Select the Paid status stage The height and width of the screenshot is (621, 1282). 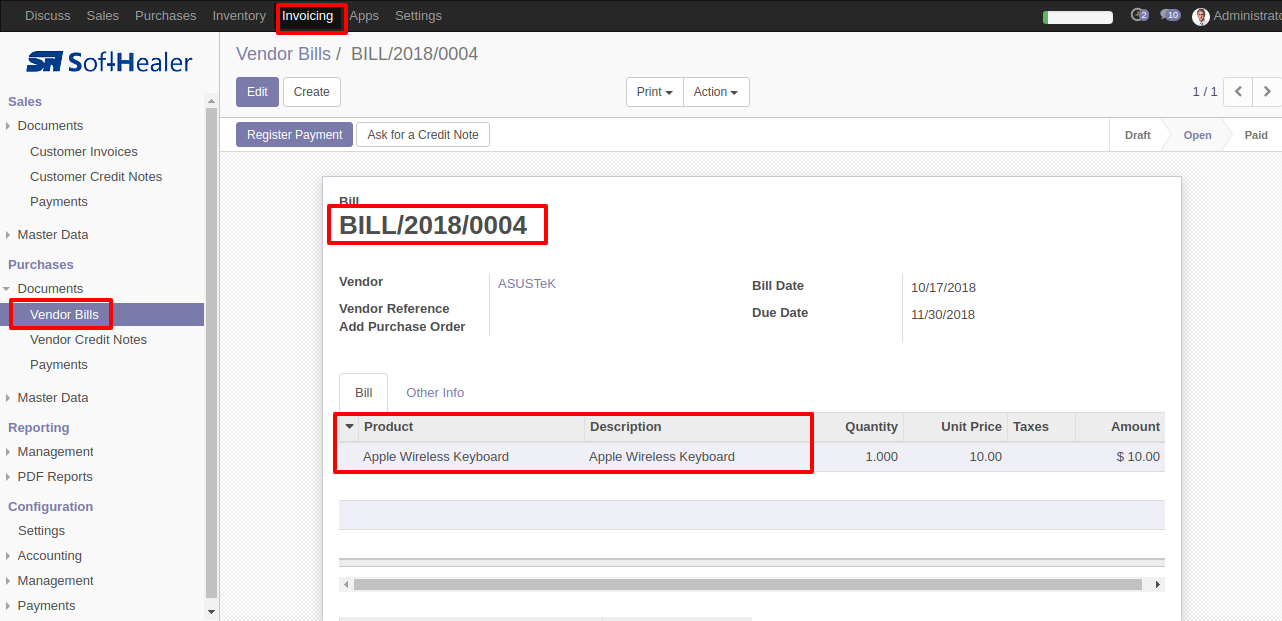(x=1256, y=135)
